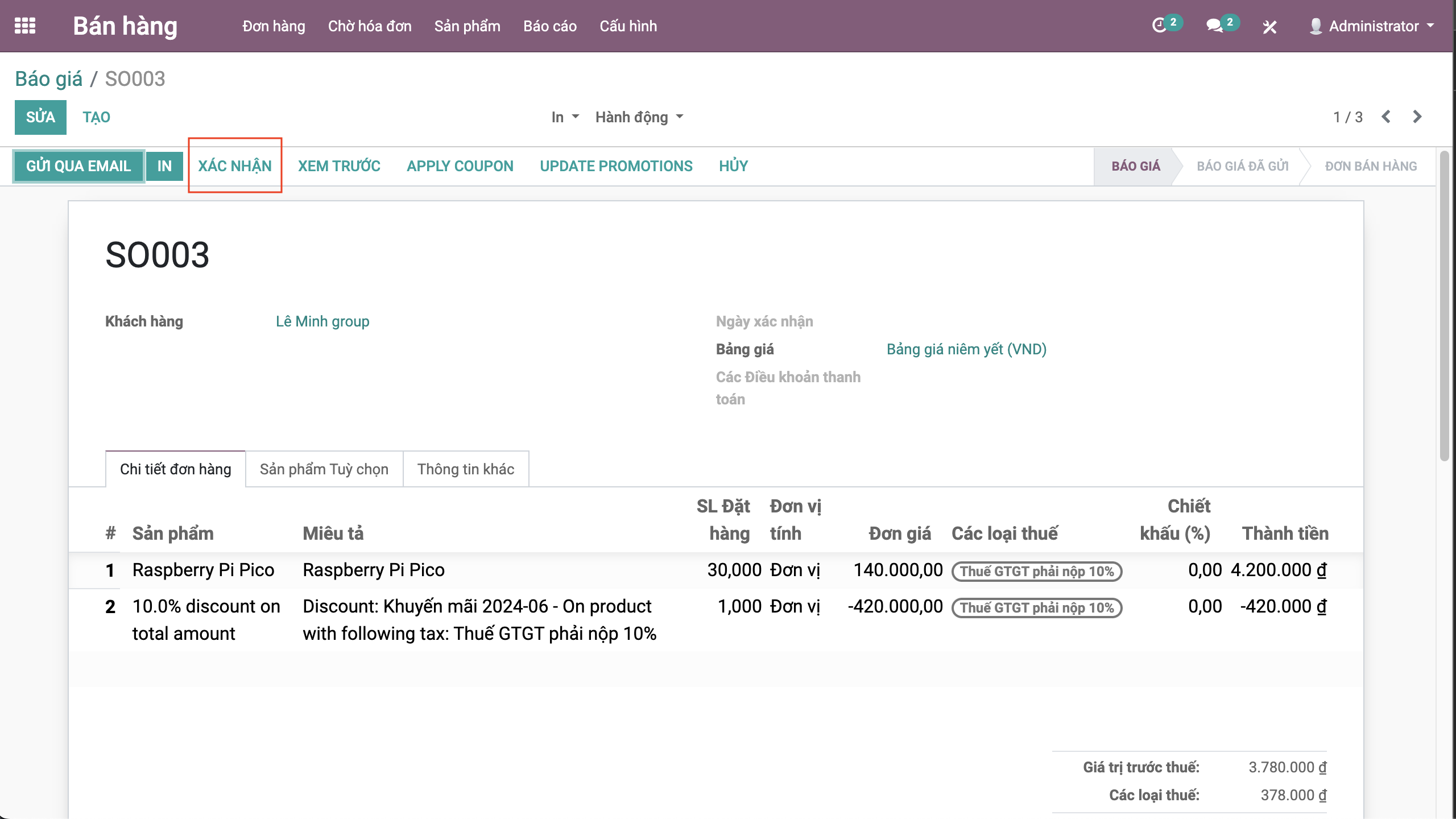Select BÁO GIÁ ĐÃ GỬI status stage
1456x819 pixels.
pyautogui.click(x=1242, y=166)
